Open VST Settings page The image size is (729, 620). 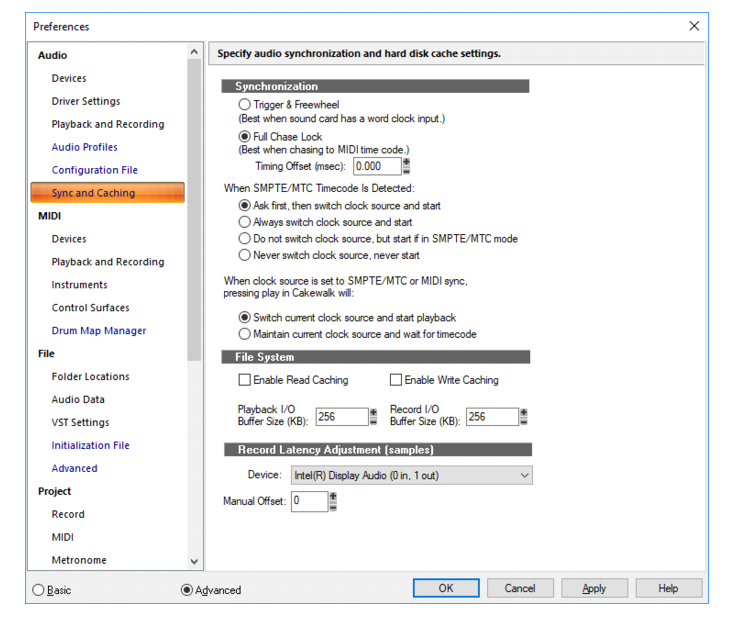point(80,422)
